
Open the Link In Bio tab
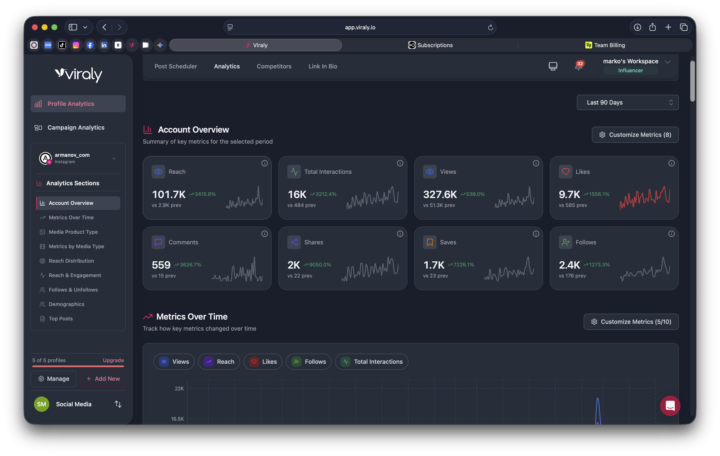323,66
